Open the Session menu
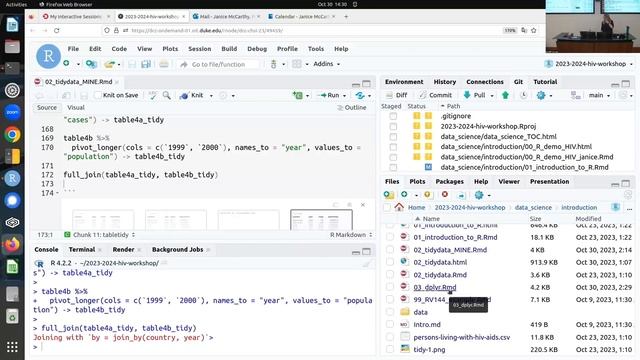The height and width of the screenshot is (360, 640). pos(199,49)
